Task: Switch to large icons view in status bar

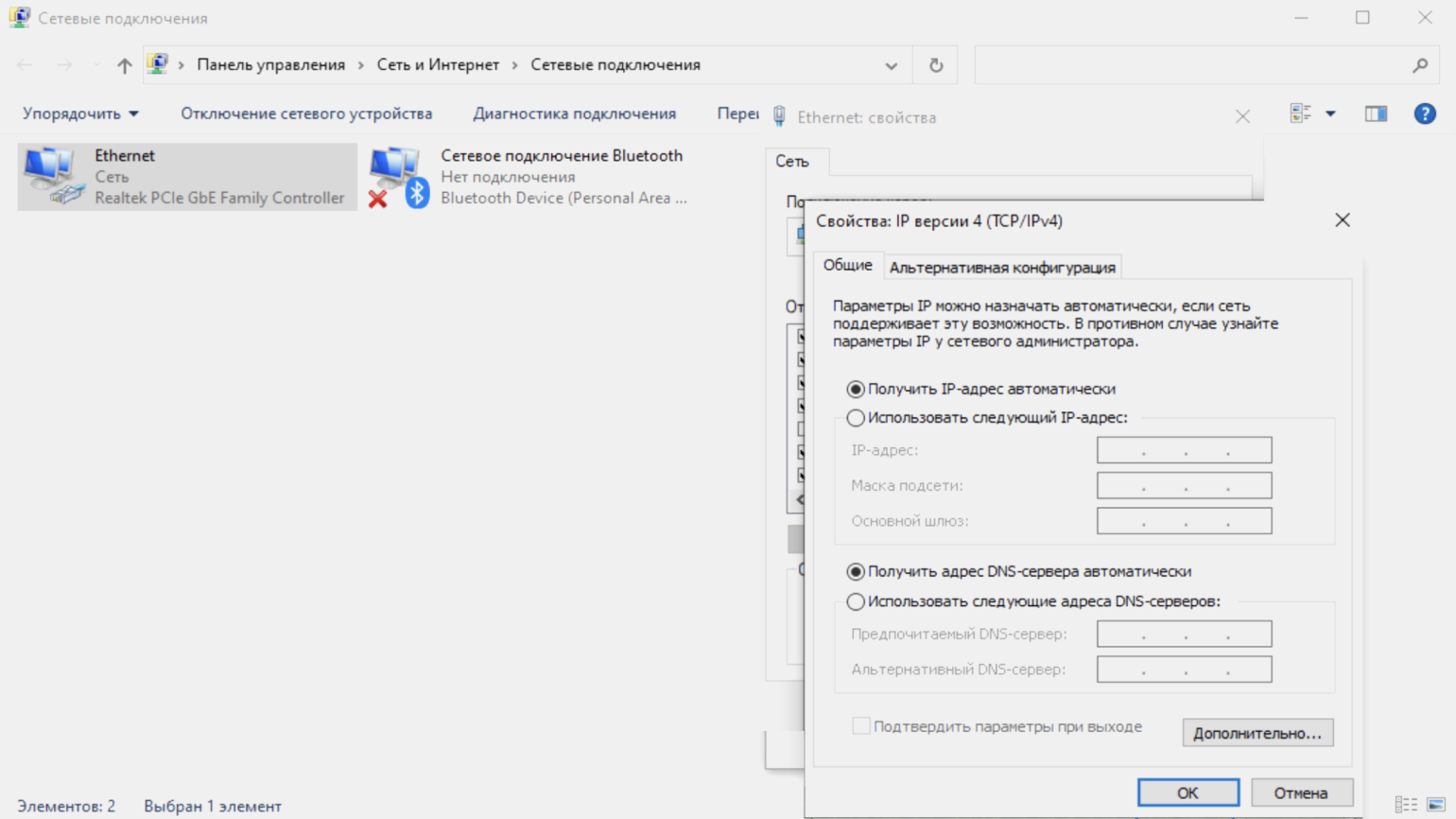Action: (x=1436, y=805)
